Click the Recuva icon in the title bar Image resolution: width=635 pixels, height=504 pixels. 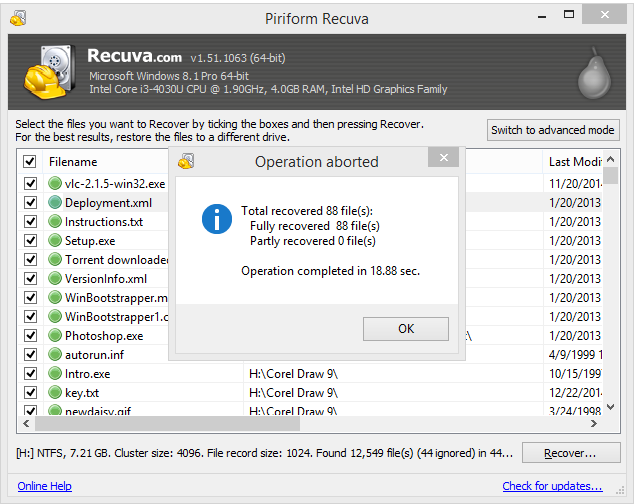[x=18, y=18]
